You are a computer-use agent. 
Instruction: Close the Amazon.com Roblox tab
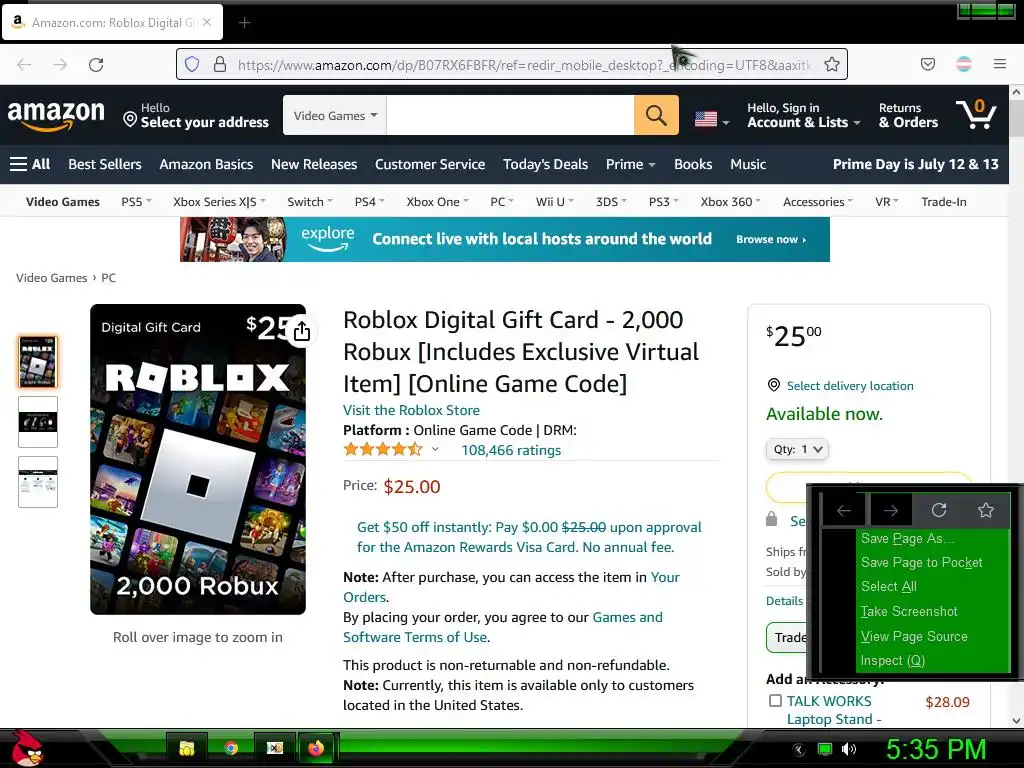tap(207, 22)
